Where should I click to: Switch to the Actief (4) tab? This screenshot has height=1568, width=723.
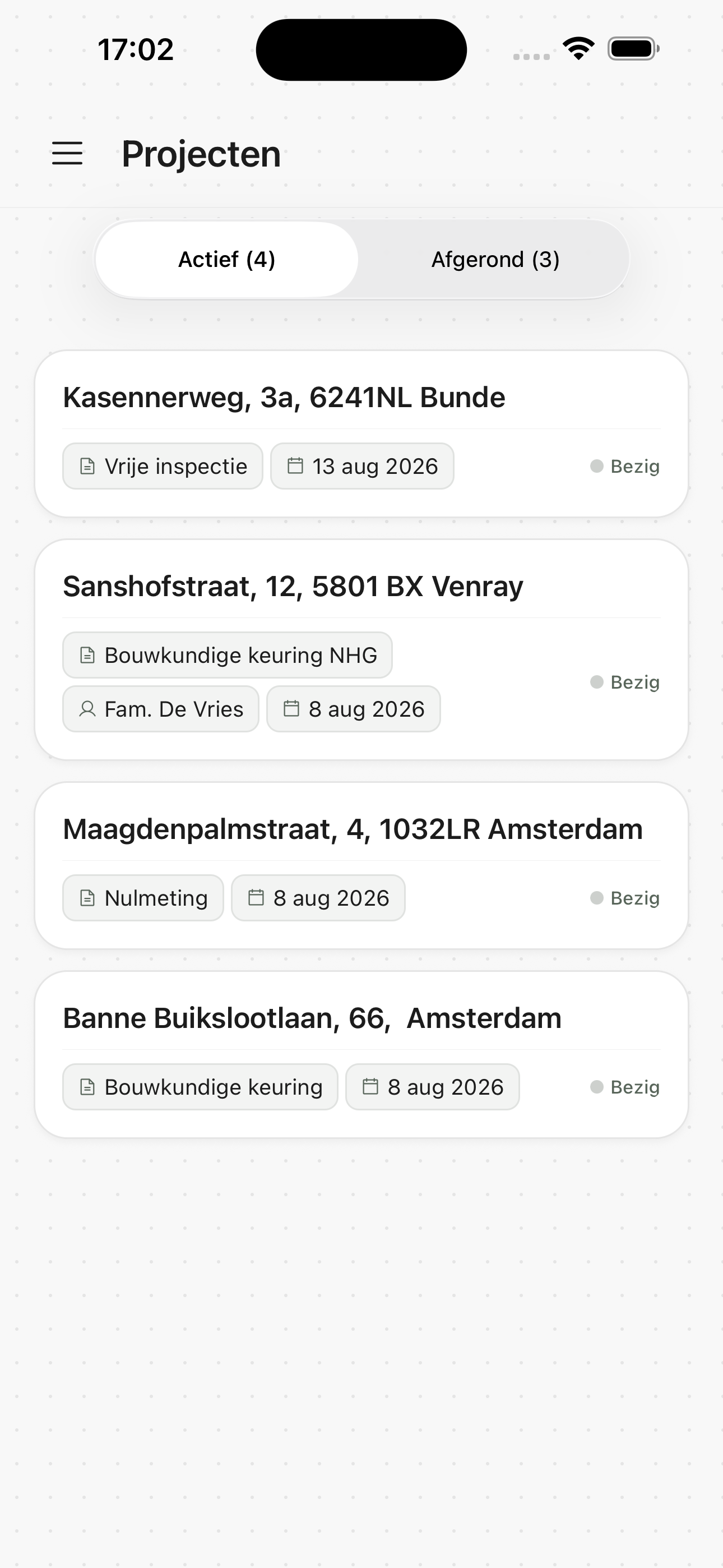tap(226, 259)
